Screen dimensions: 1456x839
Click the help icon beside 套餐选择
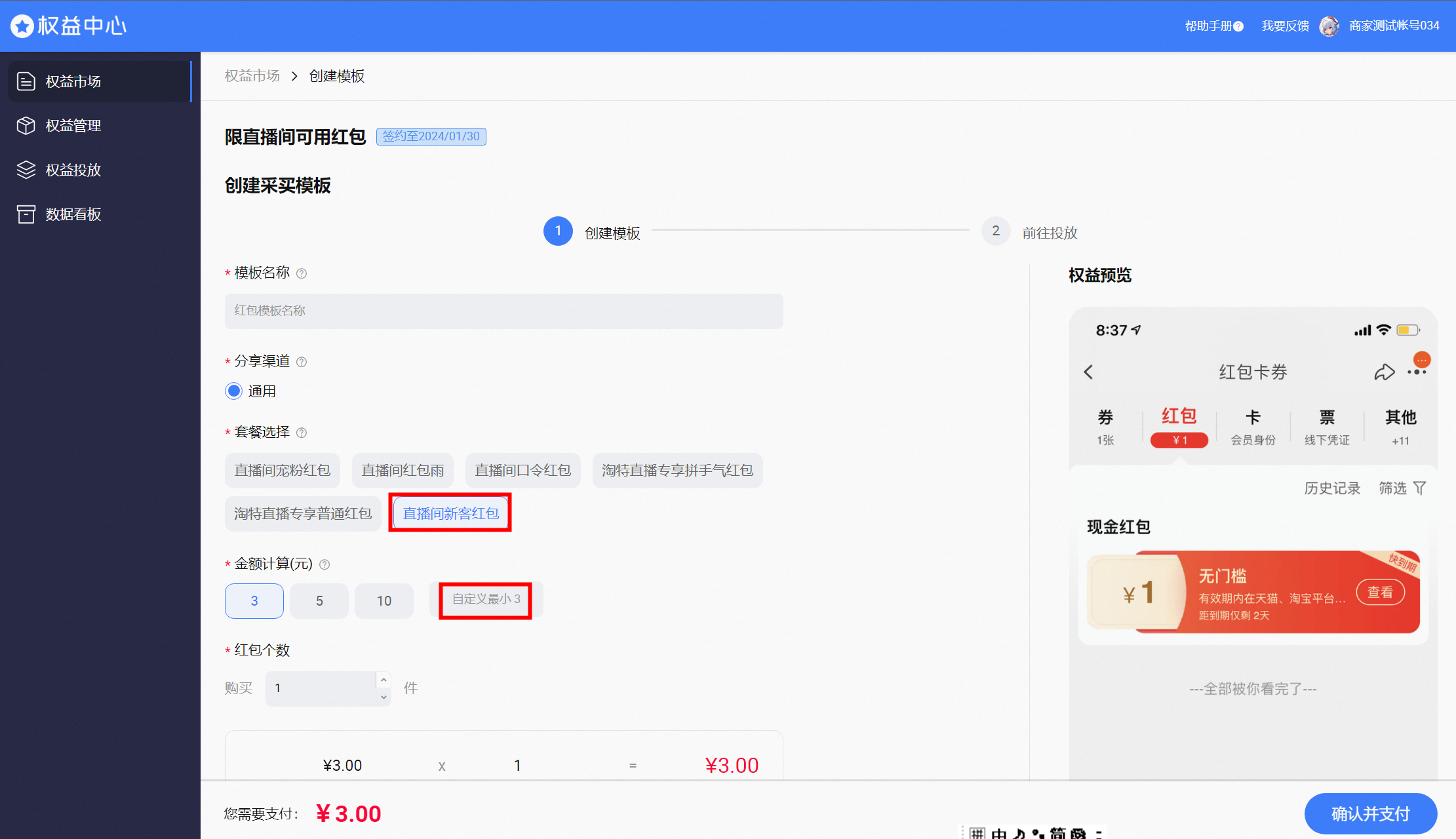pyautogui.click(x=302, y=433)
